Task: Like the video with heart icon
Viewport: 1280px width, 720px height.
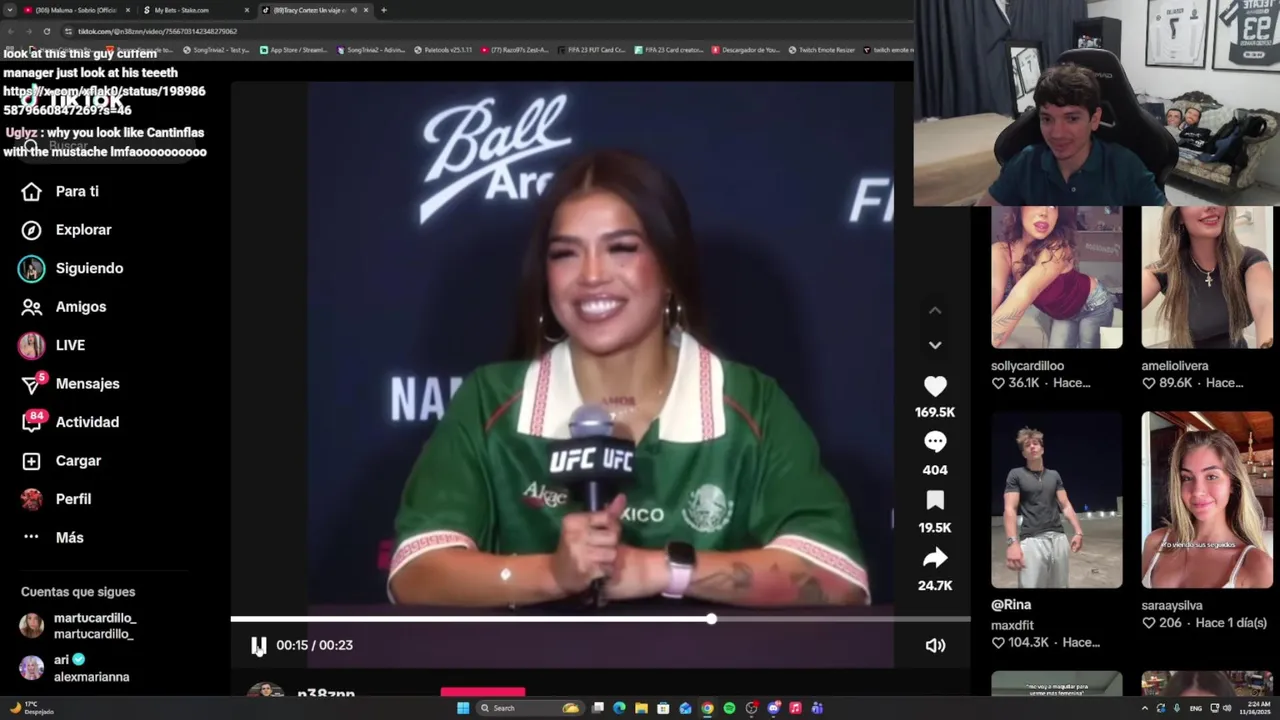Action: click(x=935, y=386)
